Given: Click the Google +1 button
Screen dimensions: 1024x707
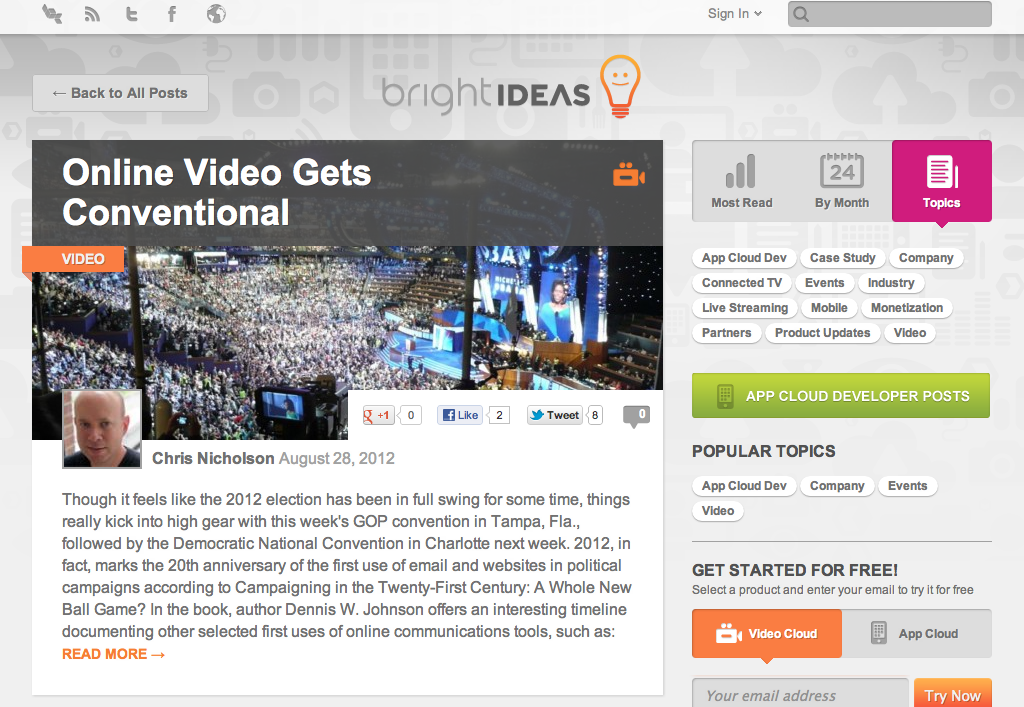Looking at the screenshot, I should pos(379,415).
